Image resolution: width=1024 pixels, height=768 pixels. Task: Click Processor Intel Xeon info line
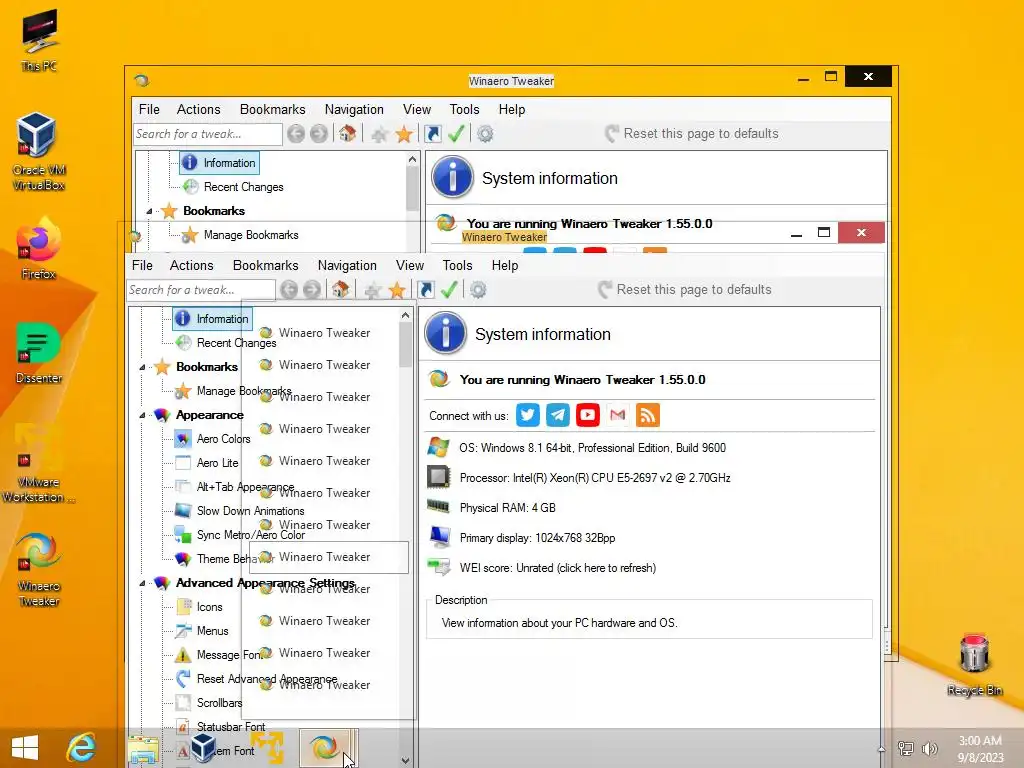595,478
